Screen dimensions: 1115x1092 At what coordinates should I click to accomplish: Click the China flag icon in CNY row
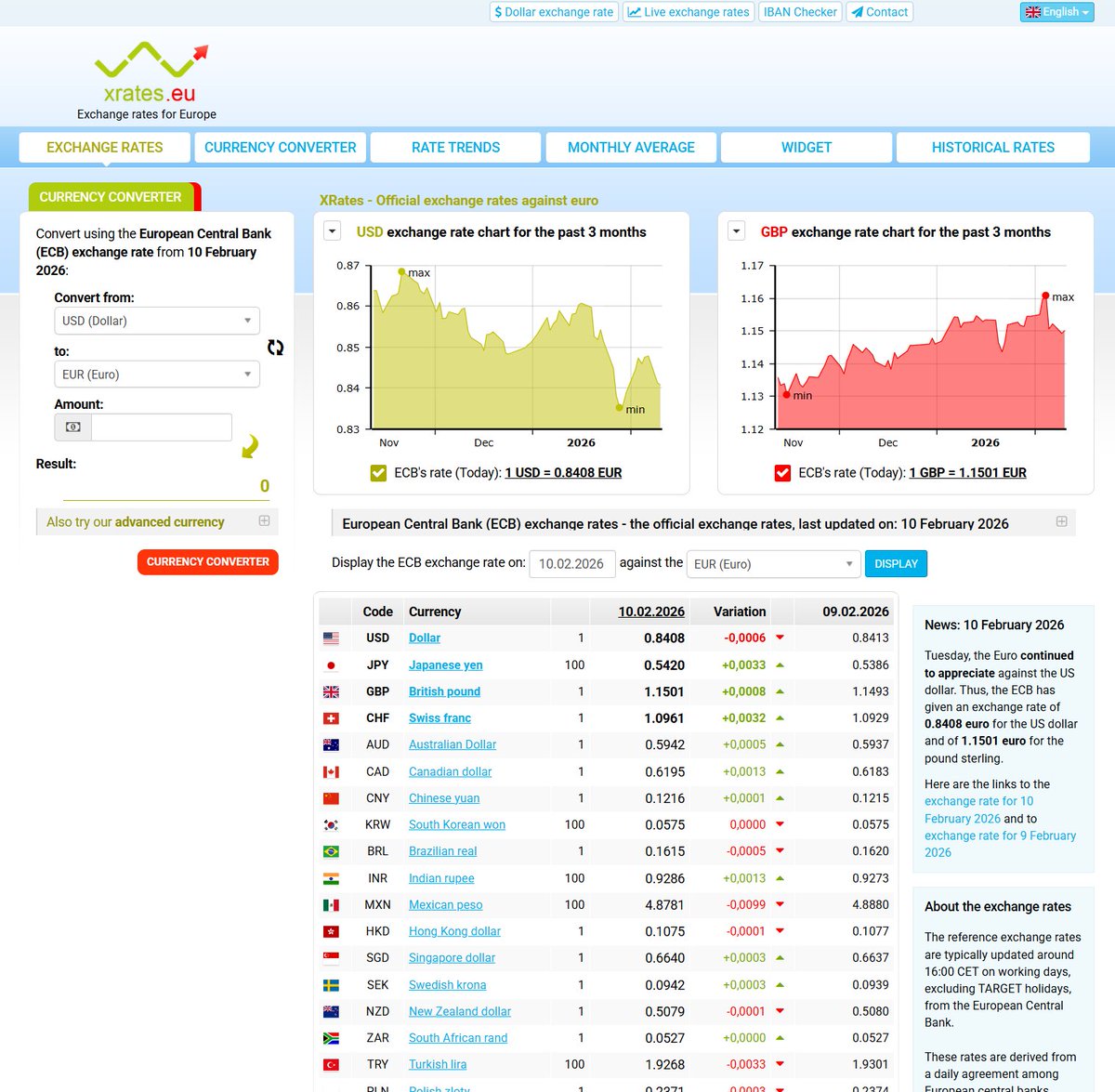[331, 798]
